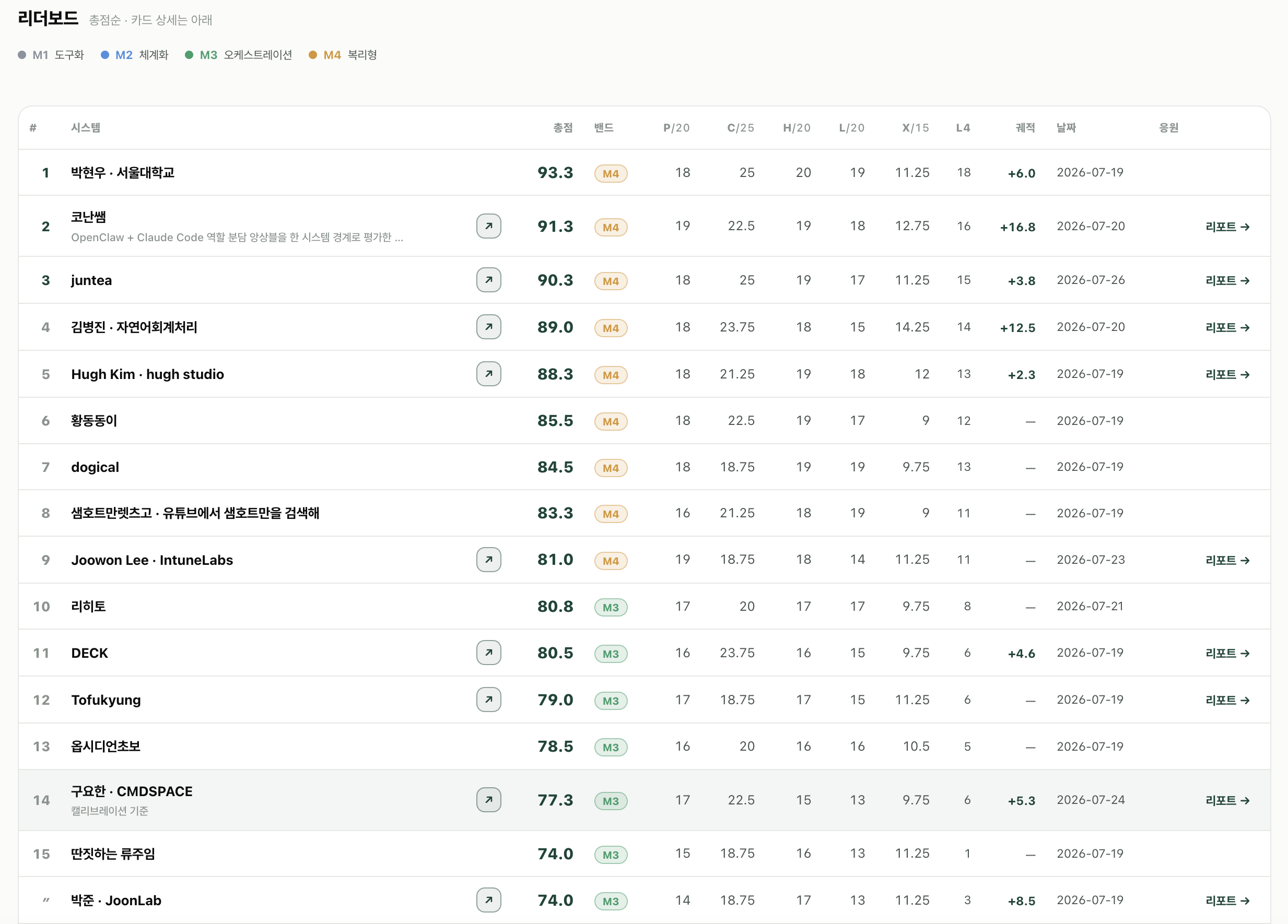Open 리포트 link for Hugh Kim row
Image resolution: width=1288 pixels, height=924 pixels.
tap(1227, 375)
